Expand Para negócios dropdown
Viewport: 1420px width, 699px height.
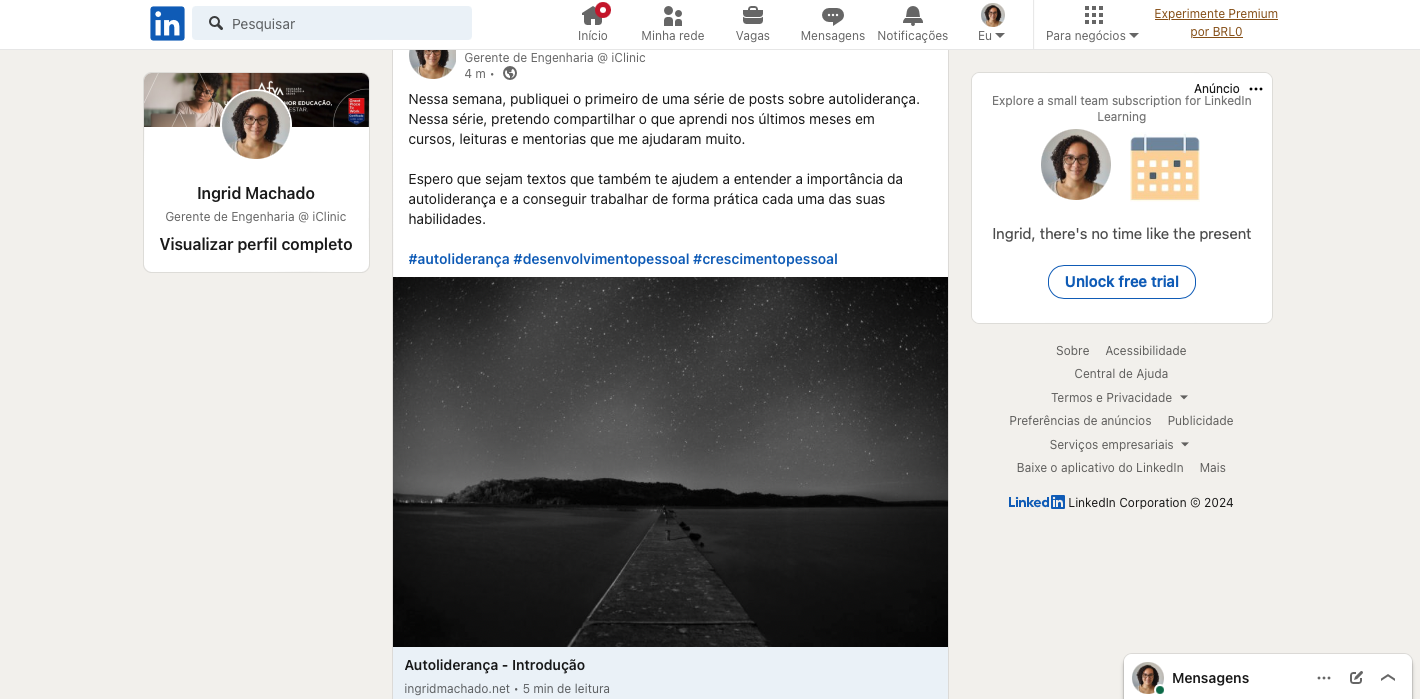[x=1092, y=24]
